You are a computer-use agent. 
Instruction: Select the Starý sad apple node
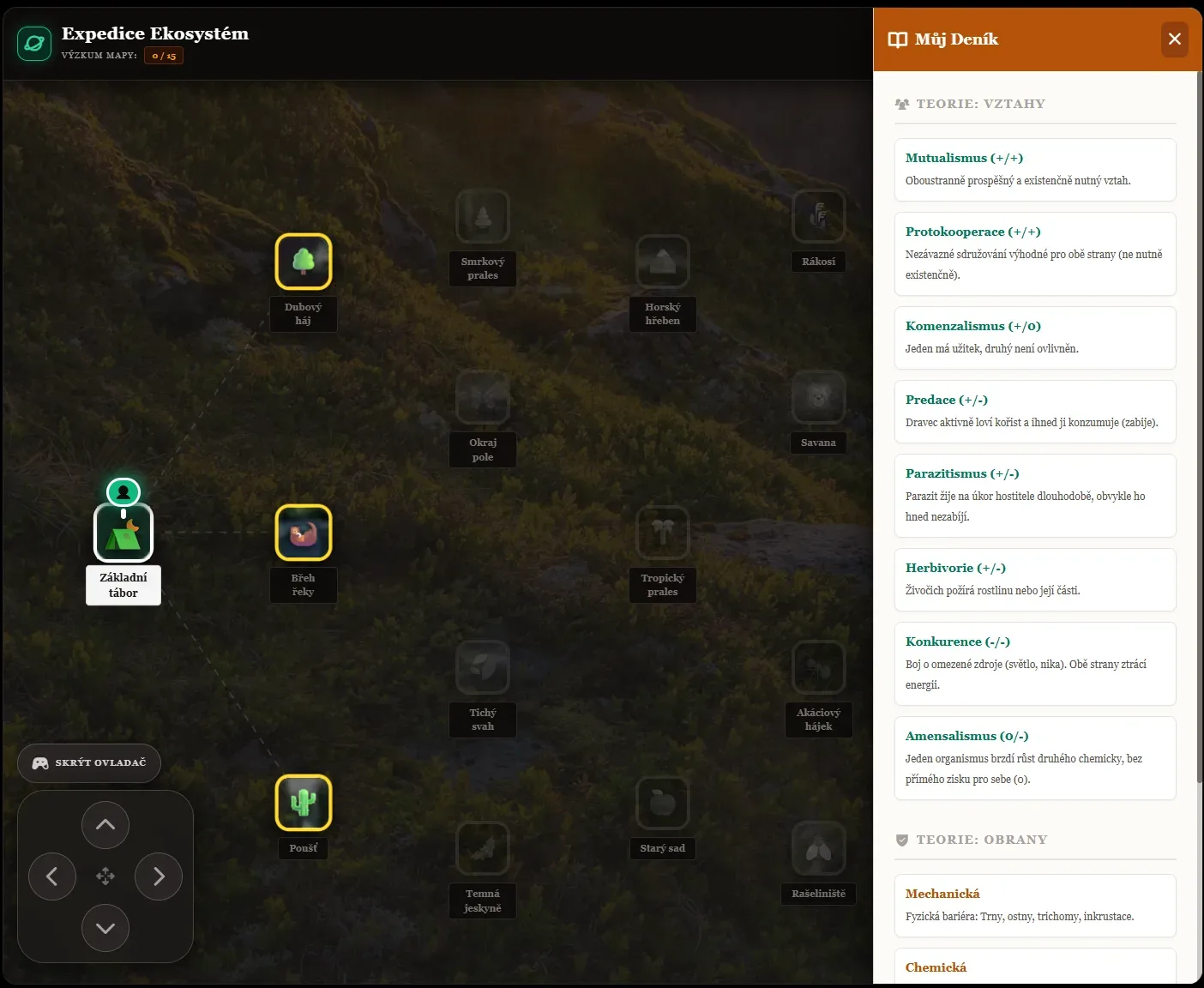[663, 804]
